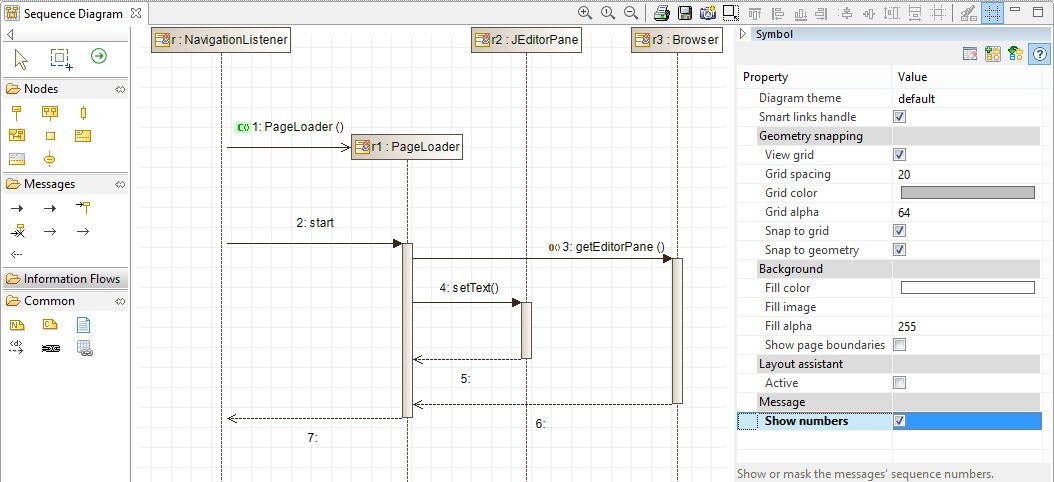1054x482 pixels.
Task: Uncheck the Show numbers checkbox
Action: click(899, 421)
